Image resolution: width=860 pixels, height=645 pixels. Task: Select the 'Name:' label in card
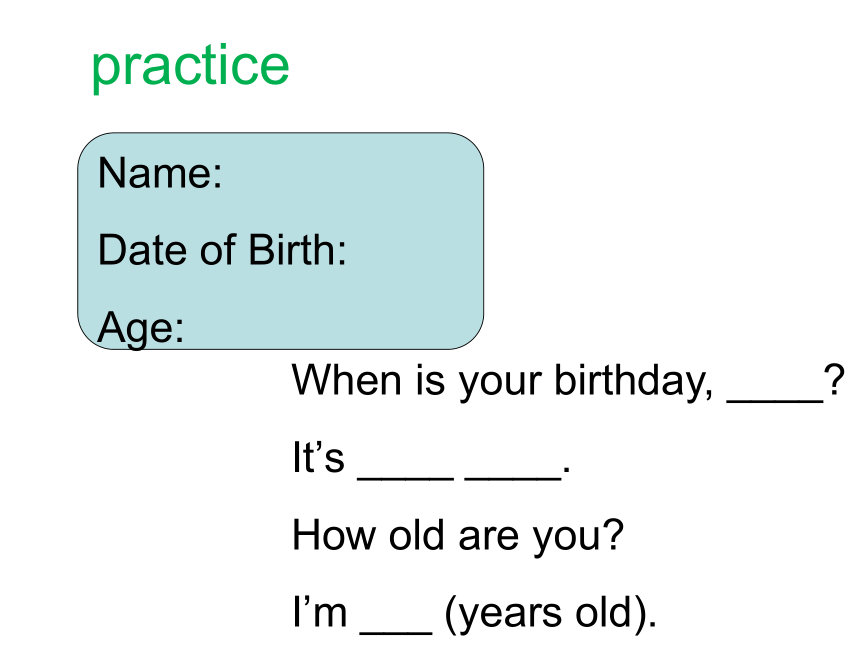160,173
